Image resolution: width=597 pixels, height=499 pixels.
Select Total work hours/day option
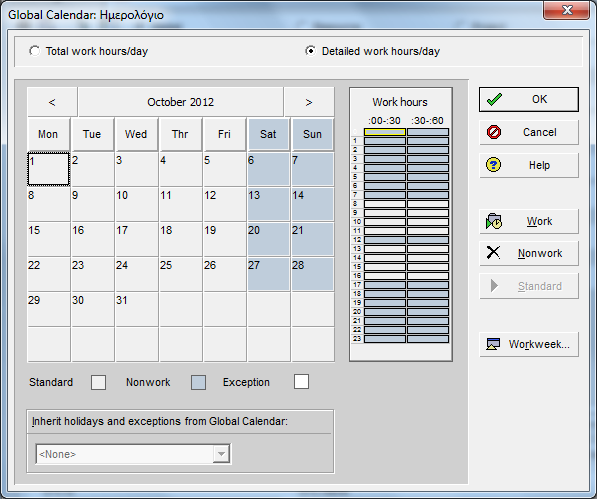(x=35, y=51)
